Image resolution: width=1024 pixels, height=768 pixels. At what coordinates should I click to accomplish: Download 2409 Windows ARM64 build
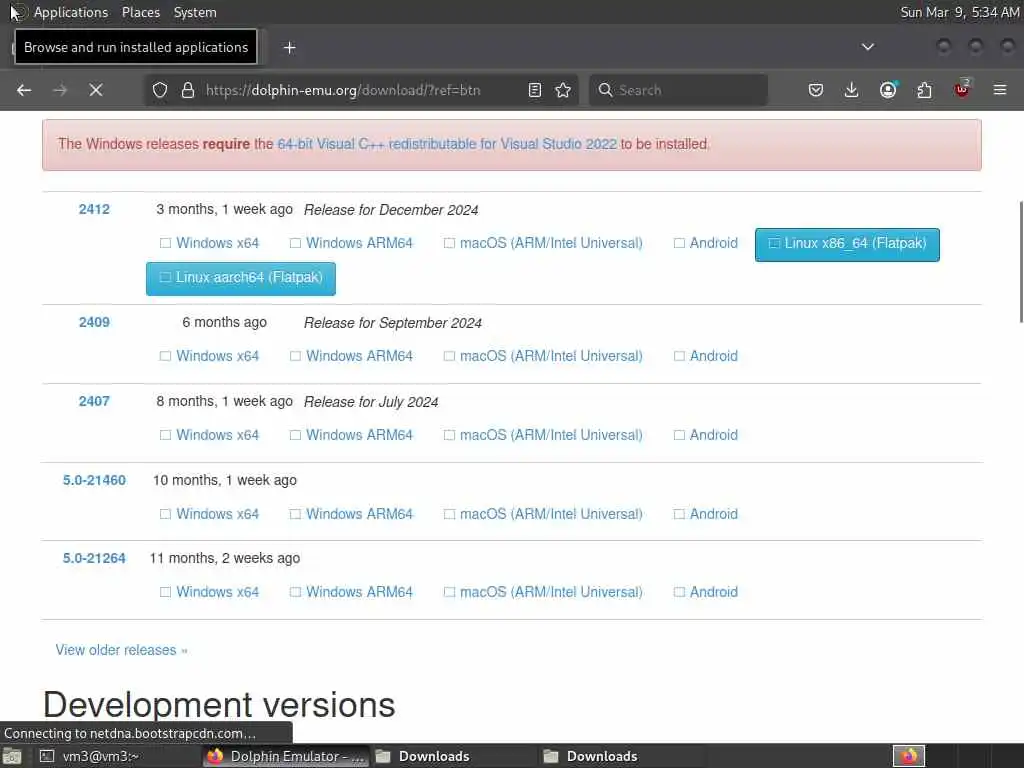[351, 356]
